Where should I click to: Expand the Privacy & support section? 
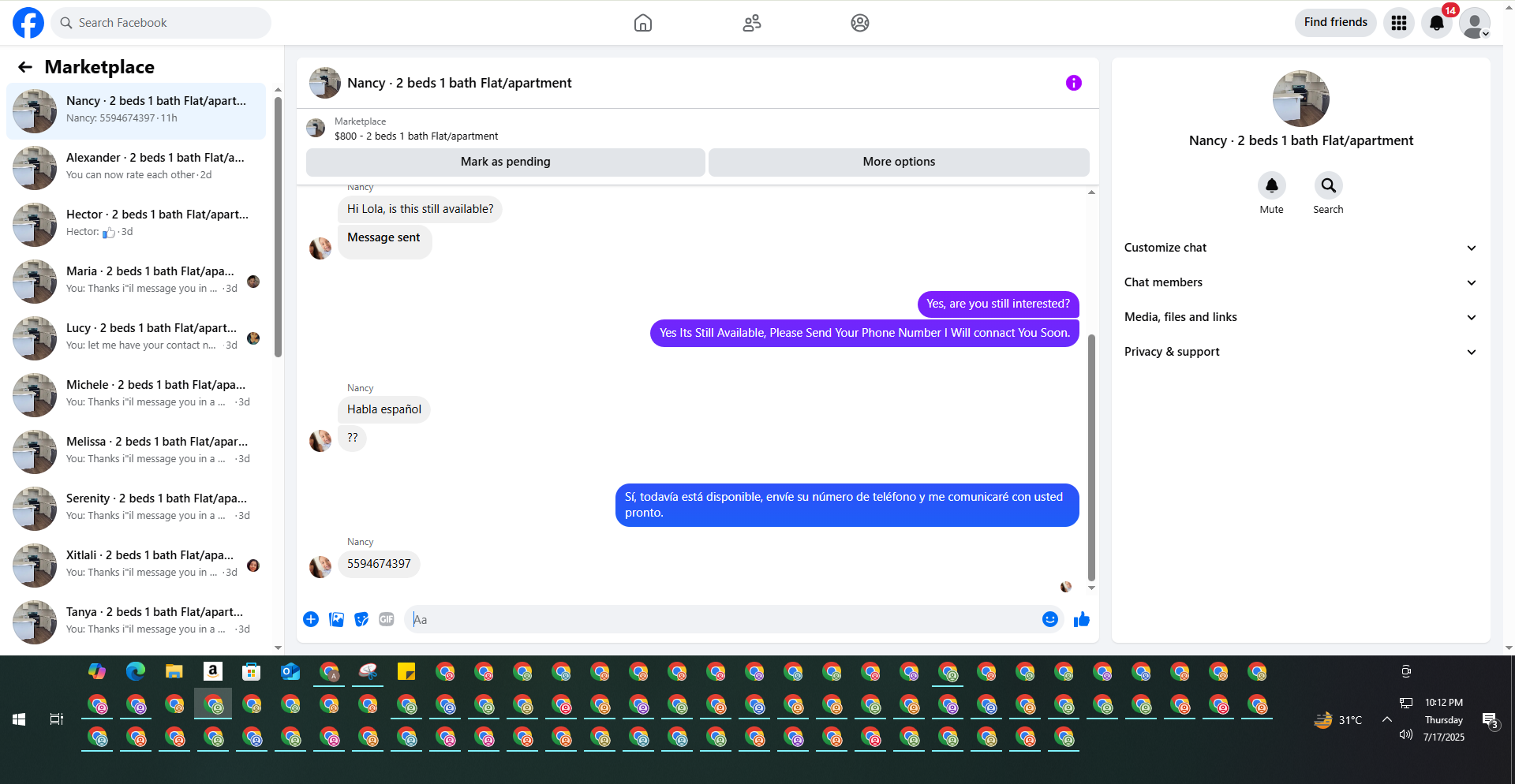1300,352
